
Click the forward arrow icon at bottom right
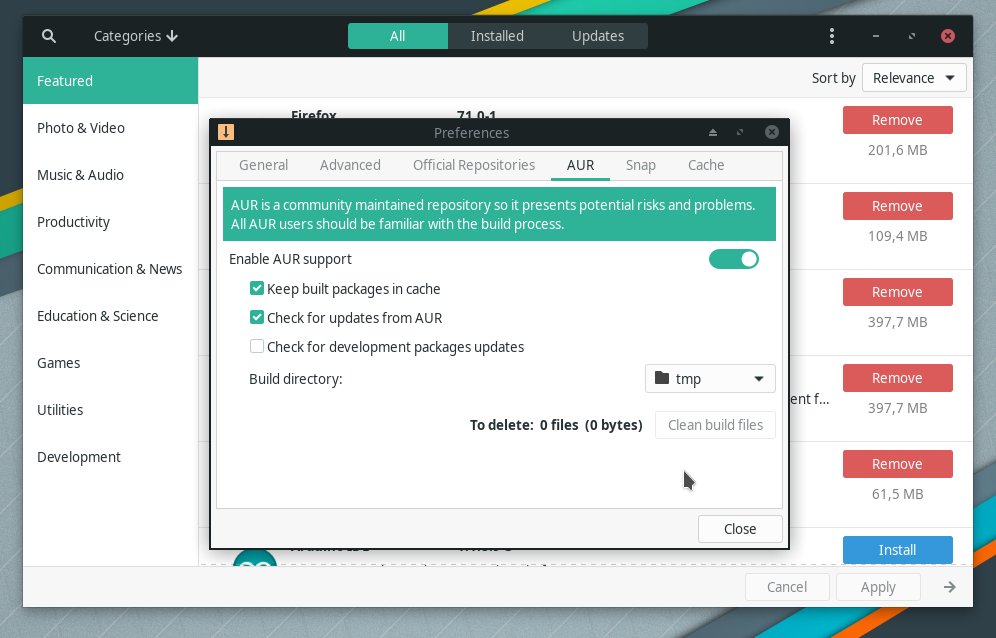[x=949, y=587]
